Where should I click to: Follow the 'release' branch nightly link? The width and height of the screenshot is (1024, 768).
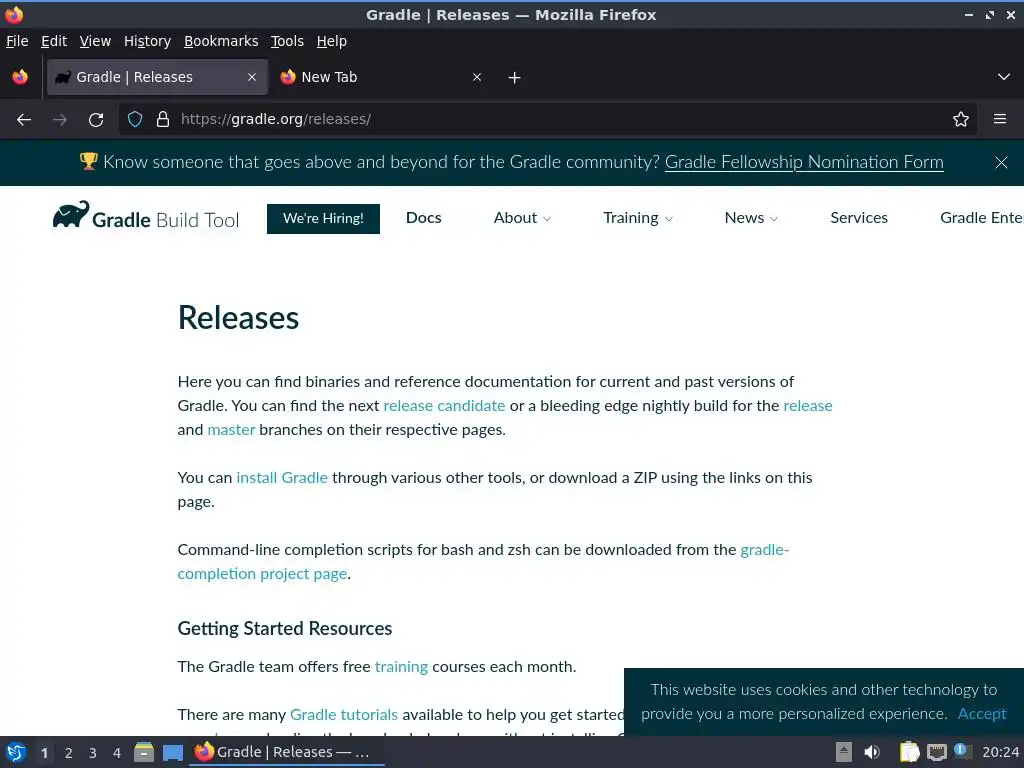coord(808,406)
